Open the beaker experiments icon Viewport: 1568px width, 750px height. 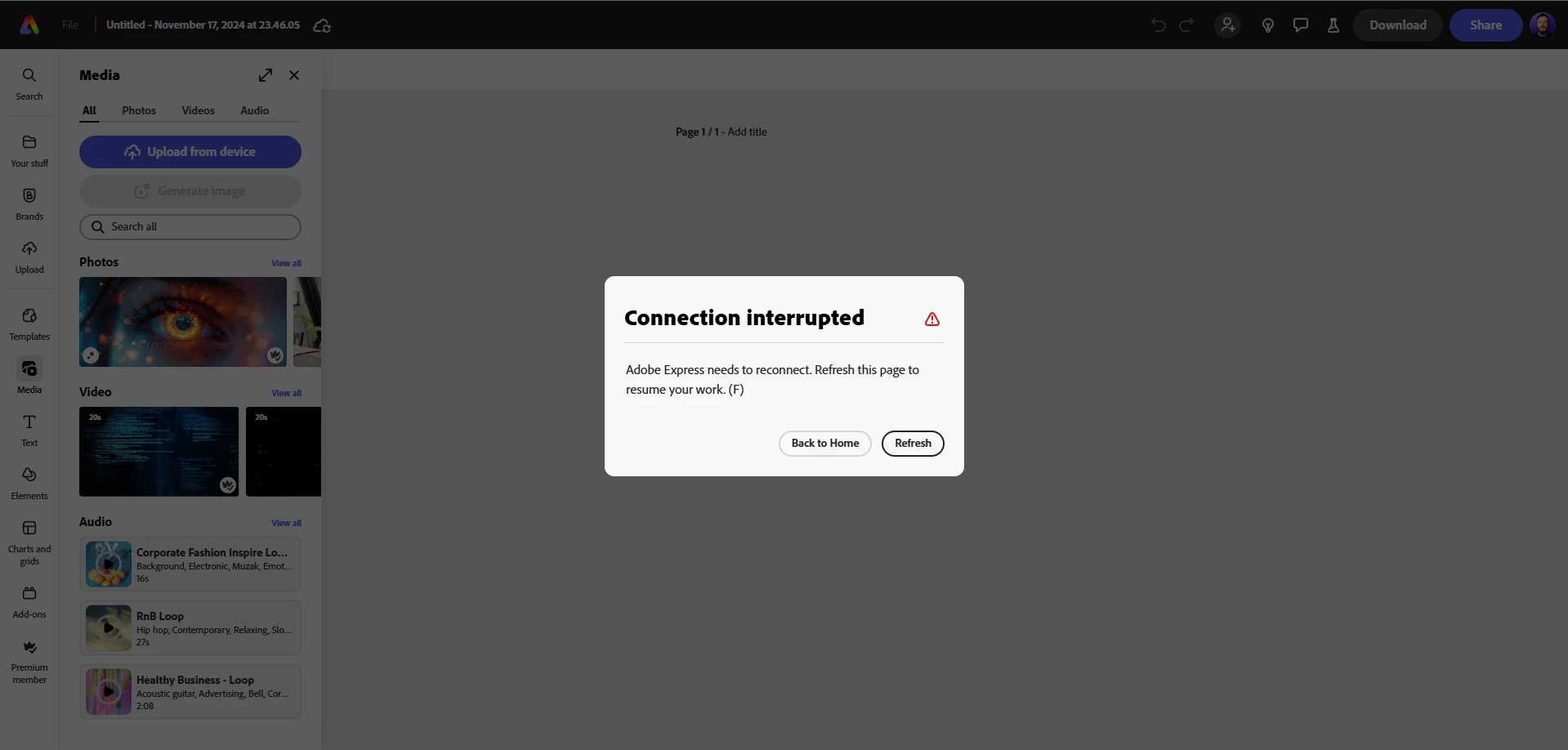(1333, 25)
